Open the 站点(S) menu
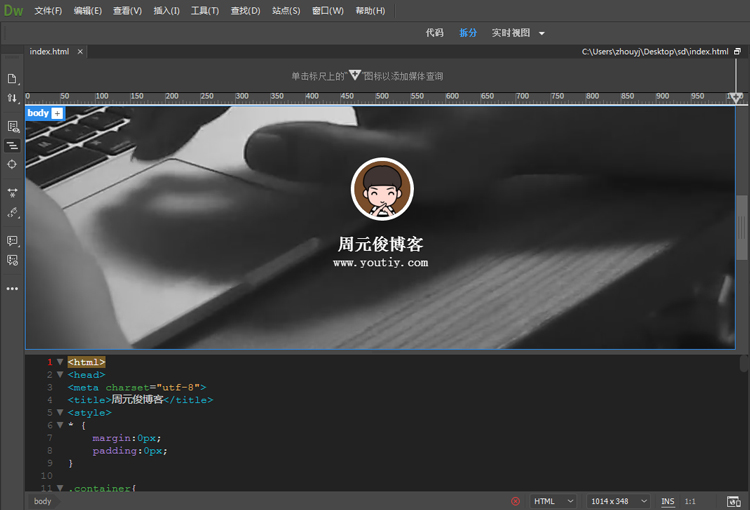The image size is (750, 510). pyautogui.click(x=286, y=11)
